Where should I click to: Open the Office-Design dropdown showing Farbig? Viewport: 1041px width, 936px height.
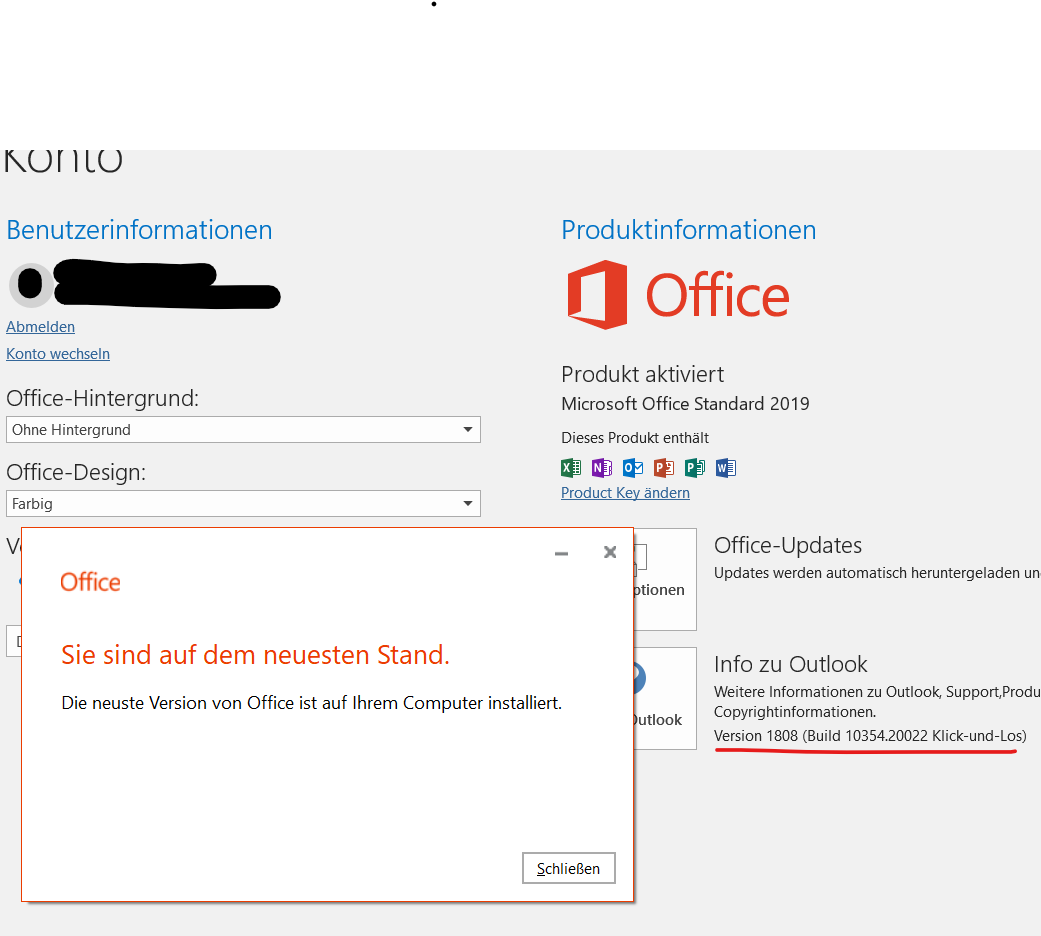243,503
